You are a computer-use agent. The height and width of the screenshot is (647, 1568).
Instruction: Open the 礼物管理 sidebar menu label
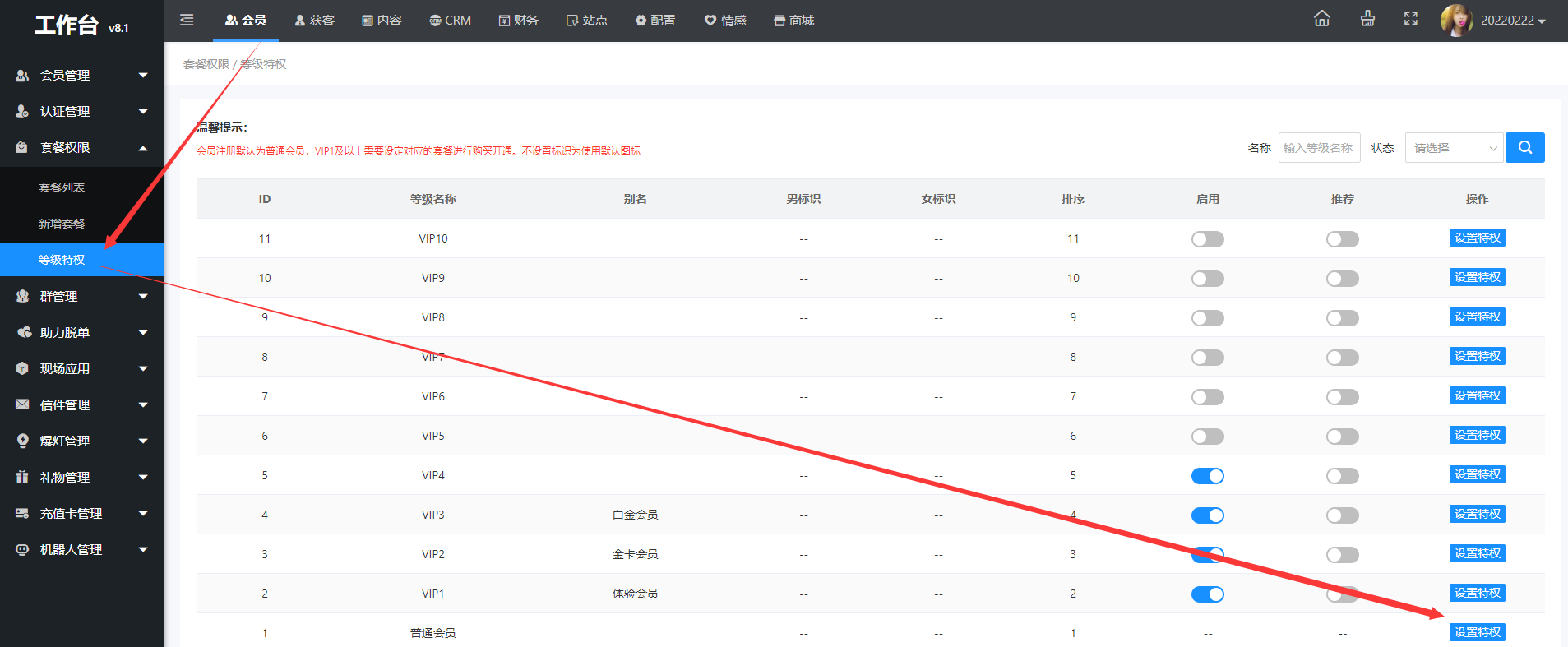tap(65, 477)
